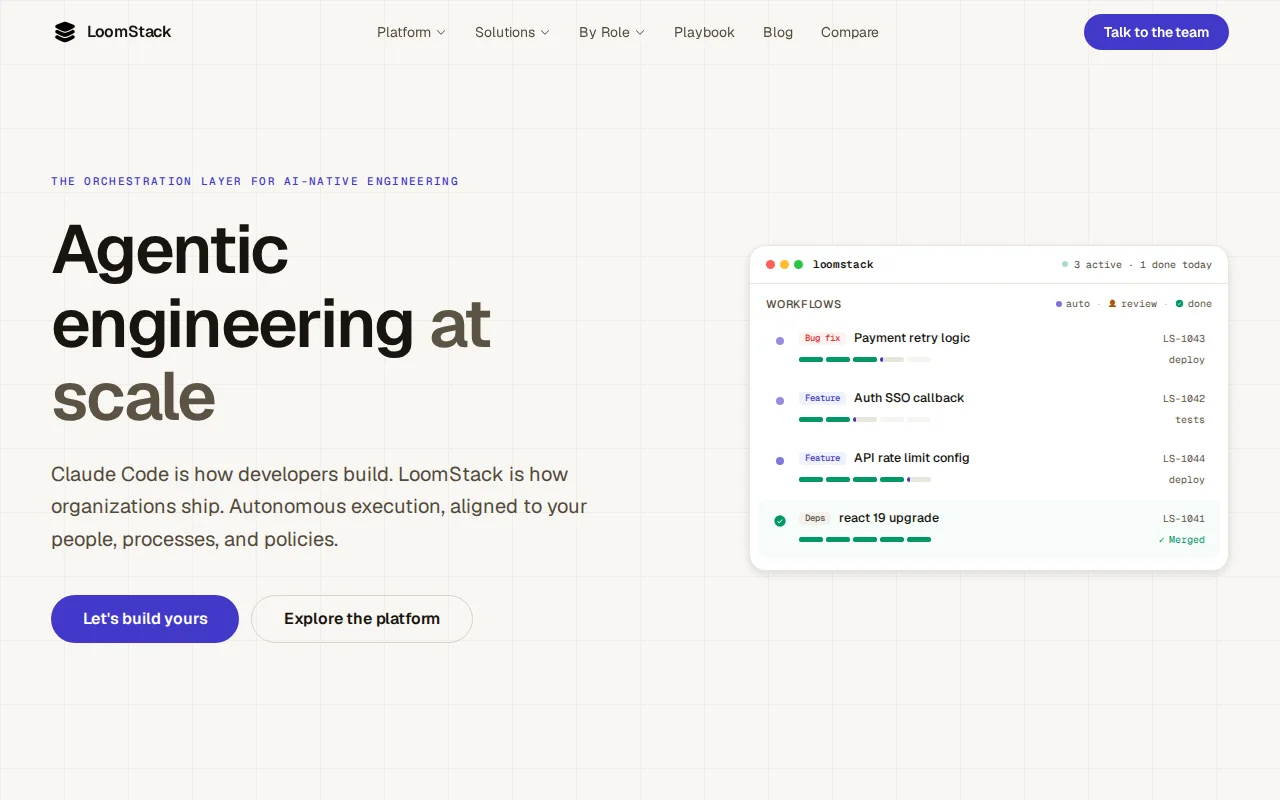Expand the Solutions dropdown menu
Image resolution: width=1280 pixels, height=800 pixels.
(512, 32)
